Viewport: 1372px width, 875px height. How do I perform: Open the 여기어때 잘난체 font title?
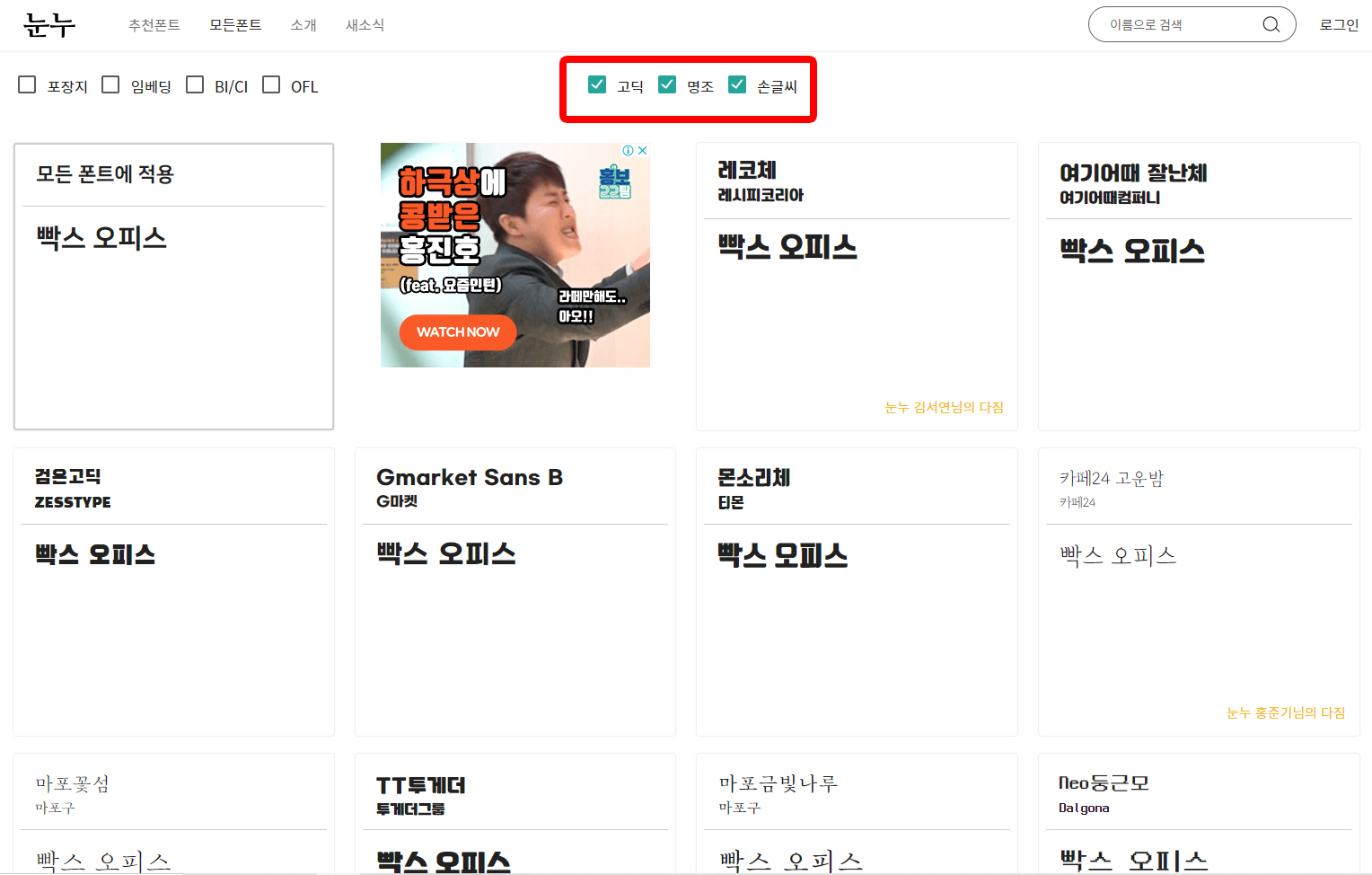pyautogui.click(x=1133, y=172)
